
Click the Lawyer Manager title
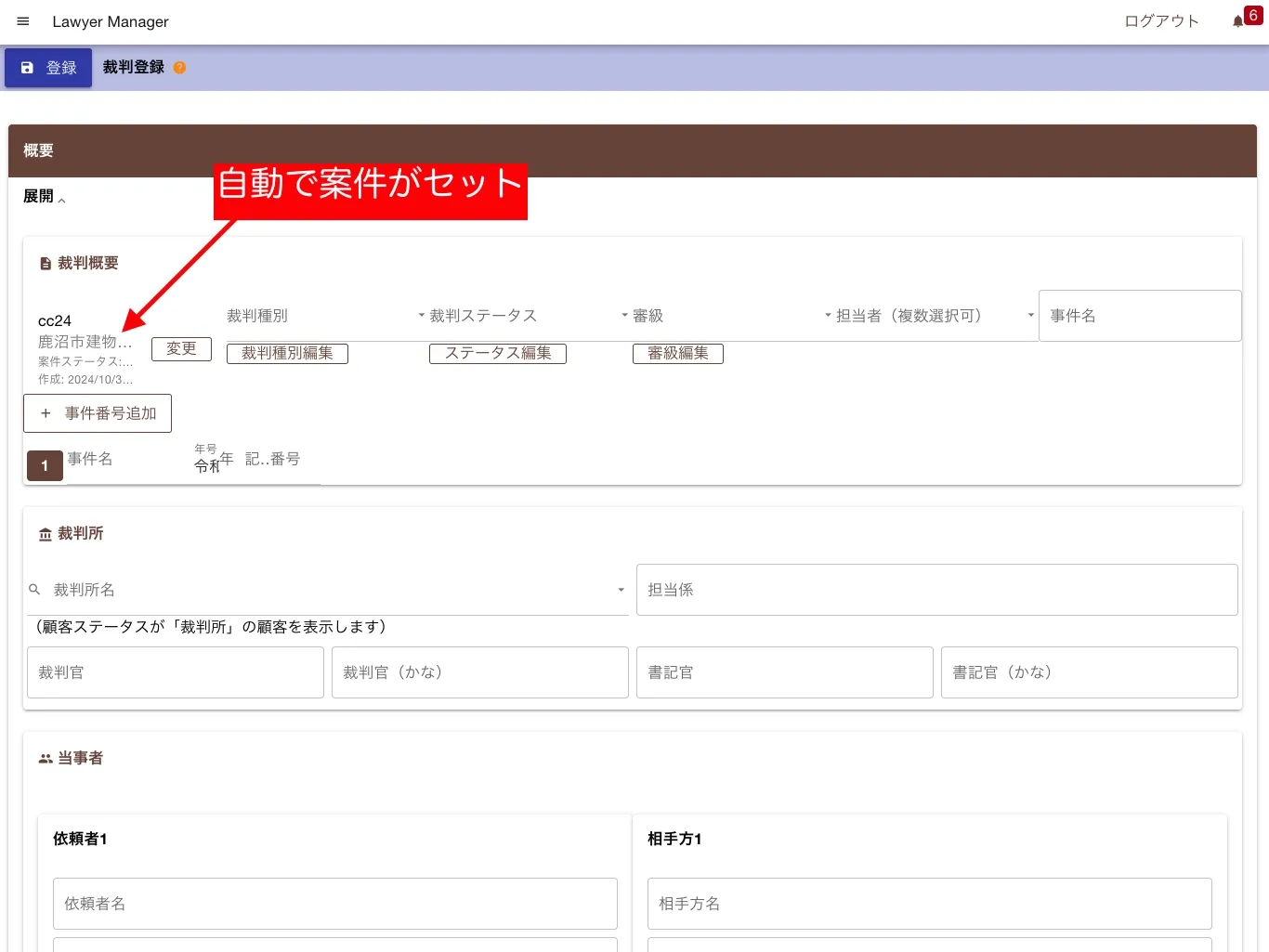pyautogui.click(x=111, y=21)
